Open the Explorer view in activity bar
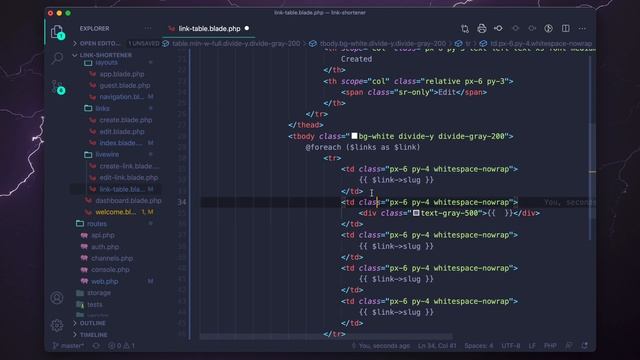This screenshot has height=360, width=640. tap(58, 32)
